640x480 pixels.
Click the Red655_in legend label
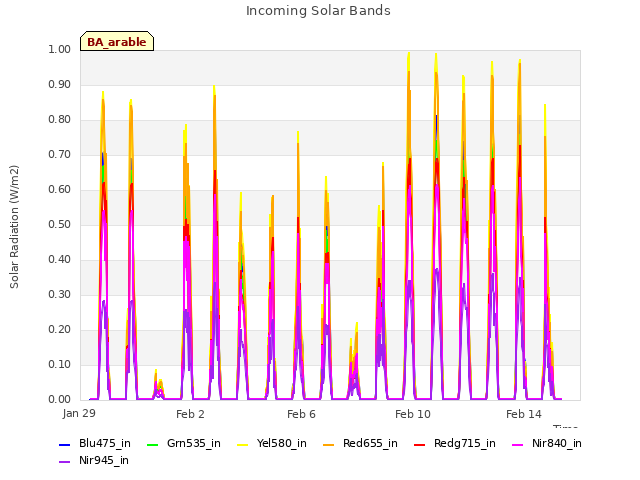tap(370, 443)
